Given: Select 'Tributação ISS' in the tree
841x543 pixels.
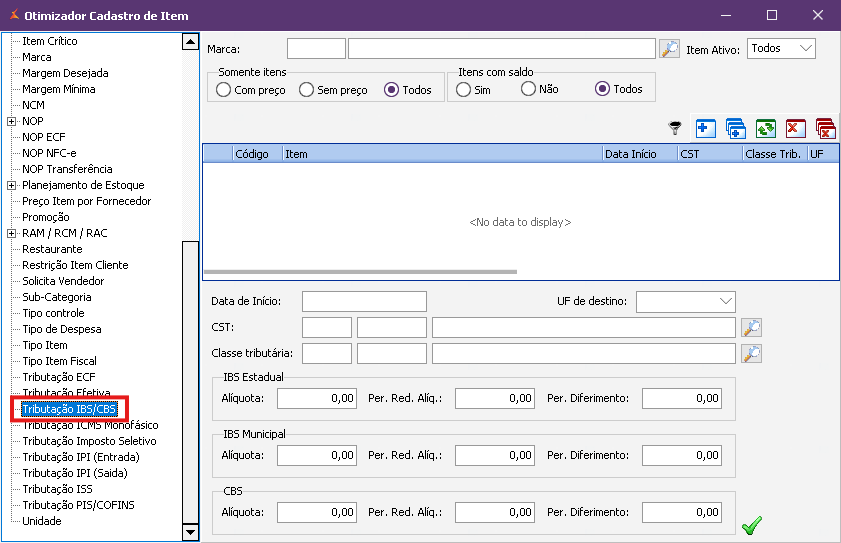Looking at the screenshot, I should pos(58,489).
